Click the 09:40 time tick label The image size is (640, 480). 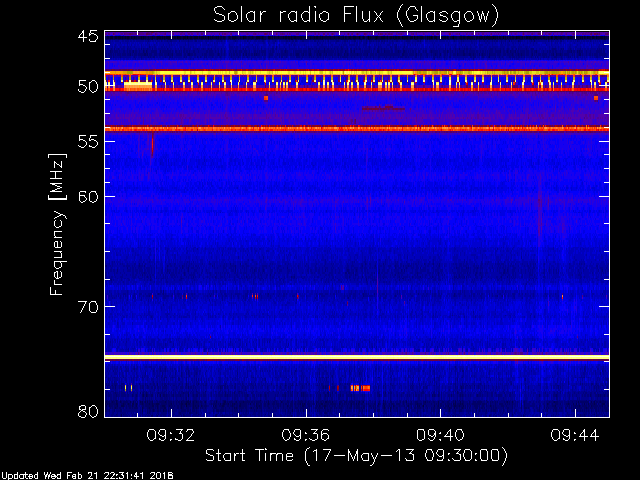[440, 436]
